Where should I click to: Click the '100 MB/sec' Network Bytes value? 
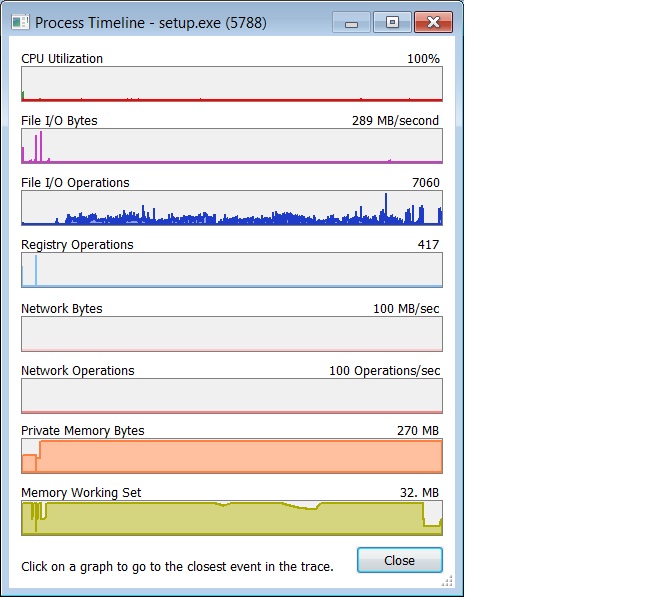click(x=406, y=309)
